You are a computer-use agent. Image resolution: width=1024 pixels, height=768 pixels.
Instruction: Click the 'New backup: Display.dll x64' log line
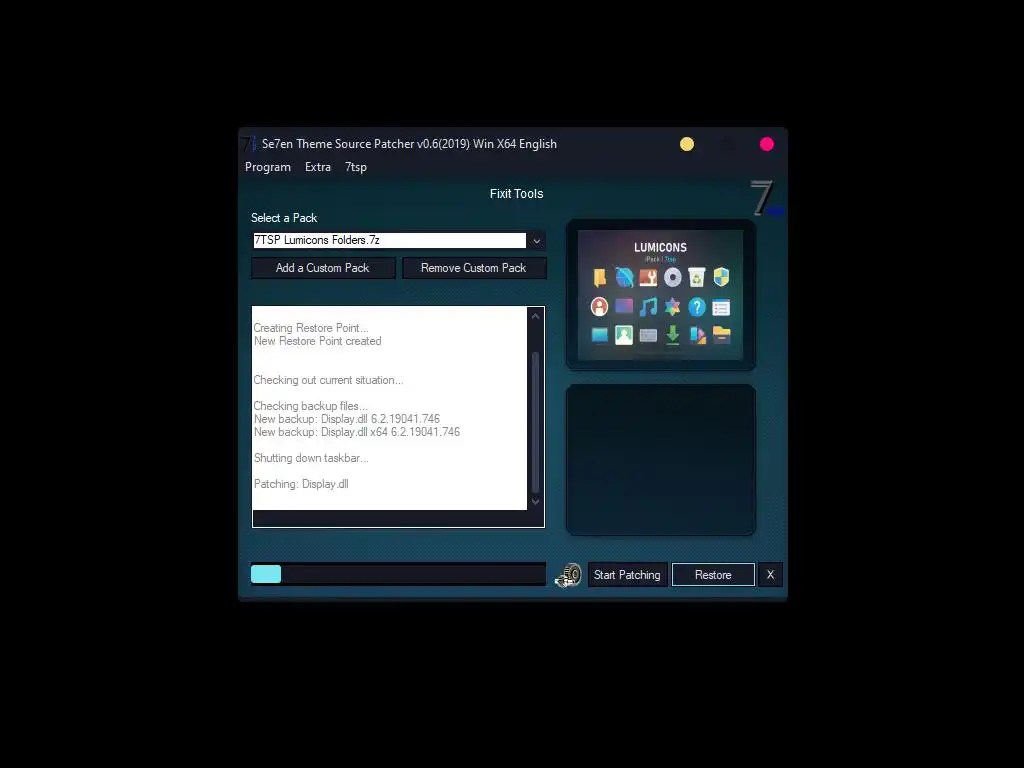tap(357, 432)
